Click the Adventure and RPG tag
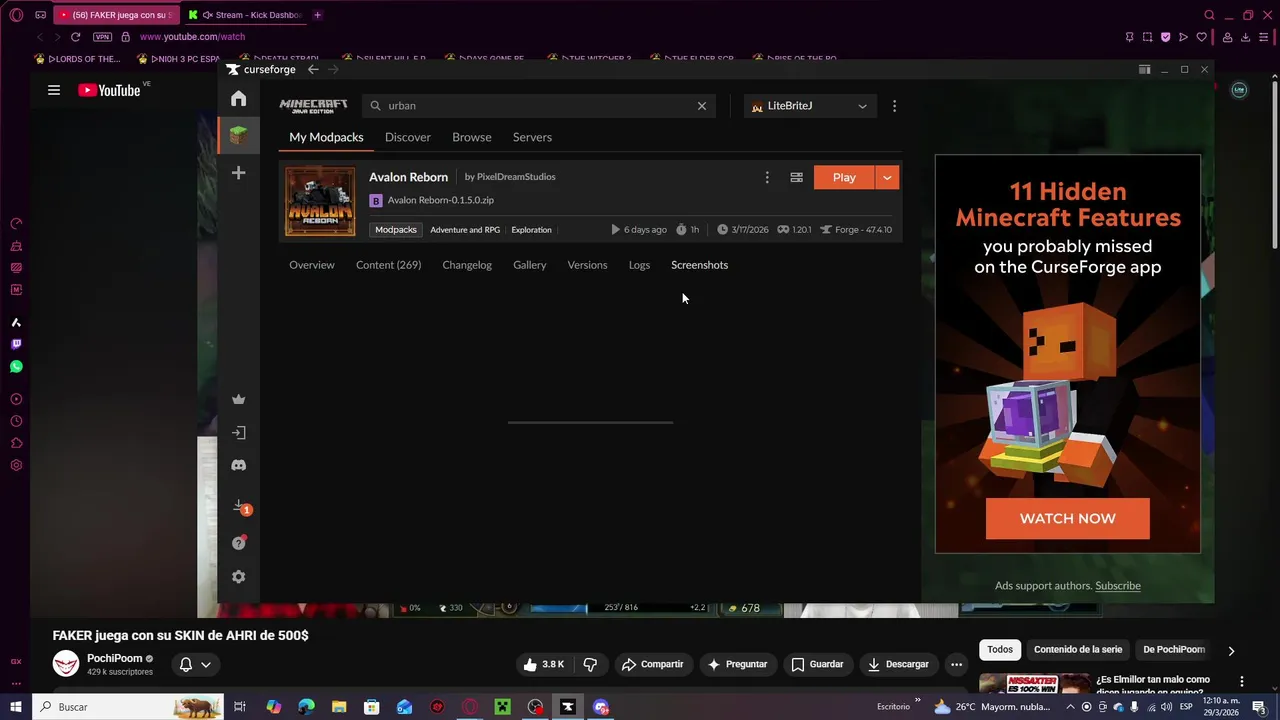 click(465, 230)
